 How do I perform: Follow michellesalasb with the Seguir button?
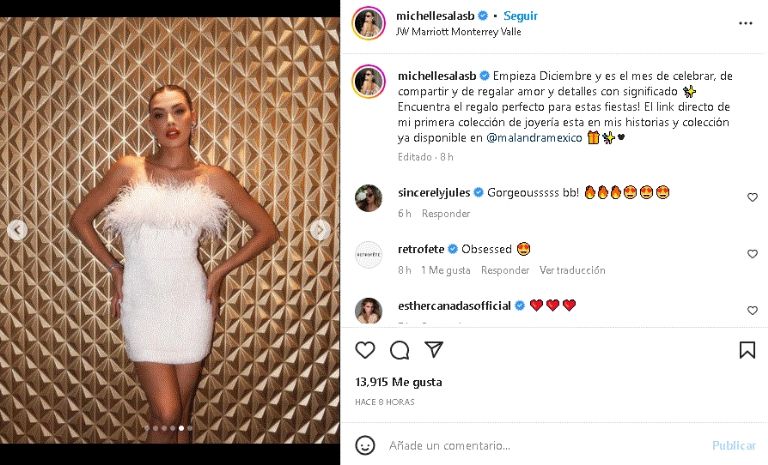[520, 16]
